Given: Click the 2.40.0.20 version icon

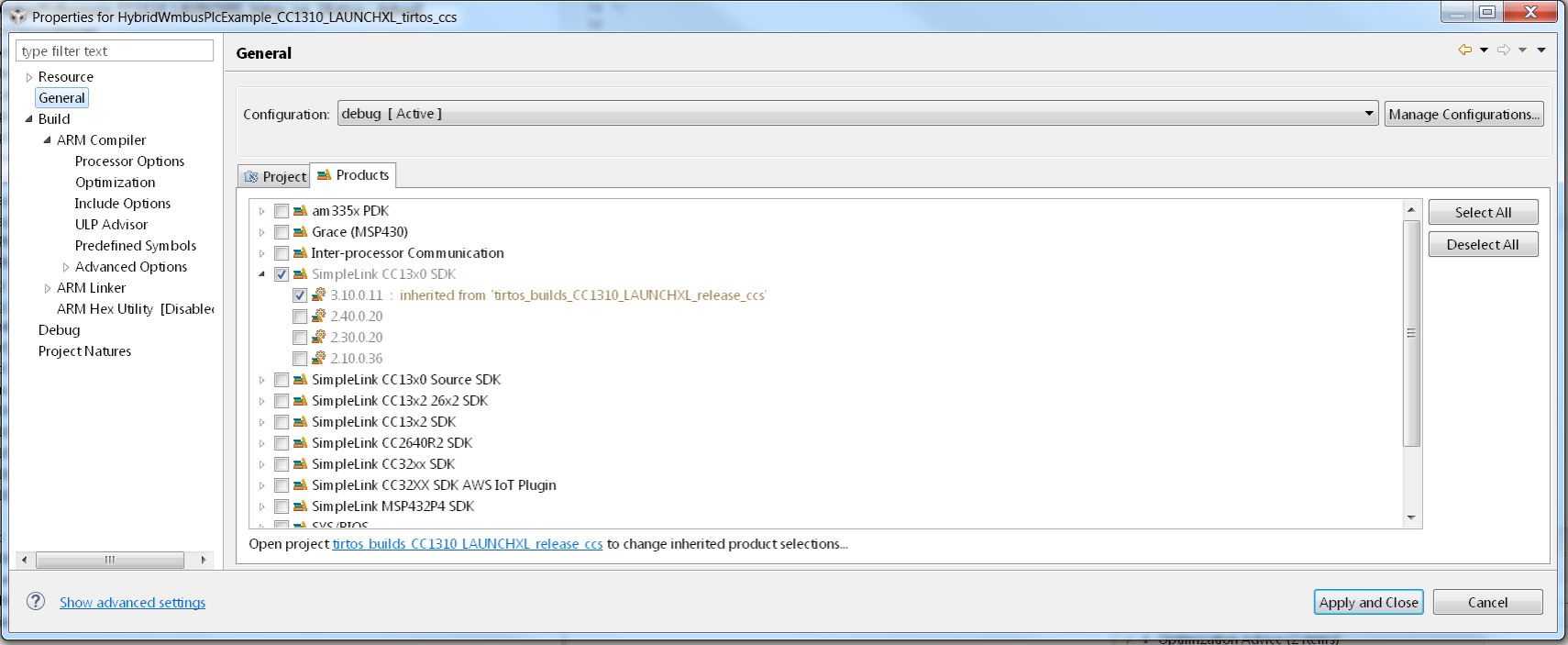Looking at the screenshot, I should point(318,317).
